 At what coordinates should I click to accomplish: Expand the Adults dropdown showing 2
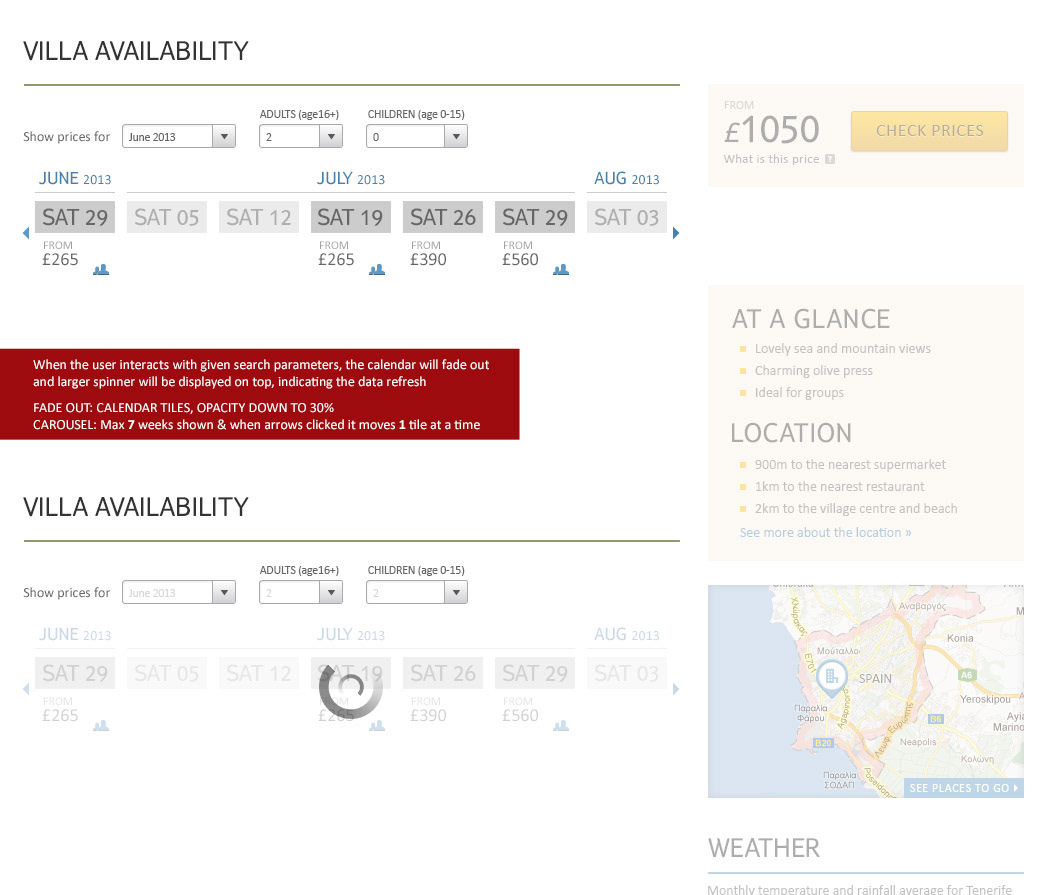301,137
